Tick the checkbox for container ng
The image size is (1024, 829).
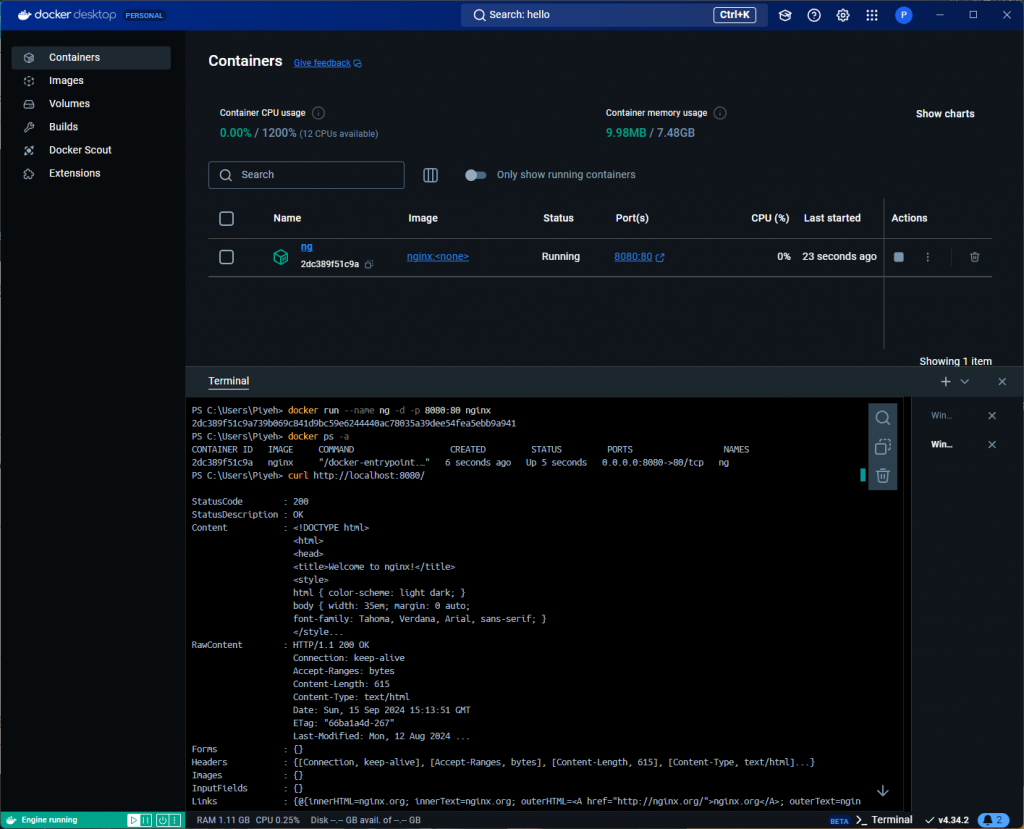pos(227,257)
